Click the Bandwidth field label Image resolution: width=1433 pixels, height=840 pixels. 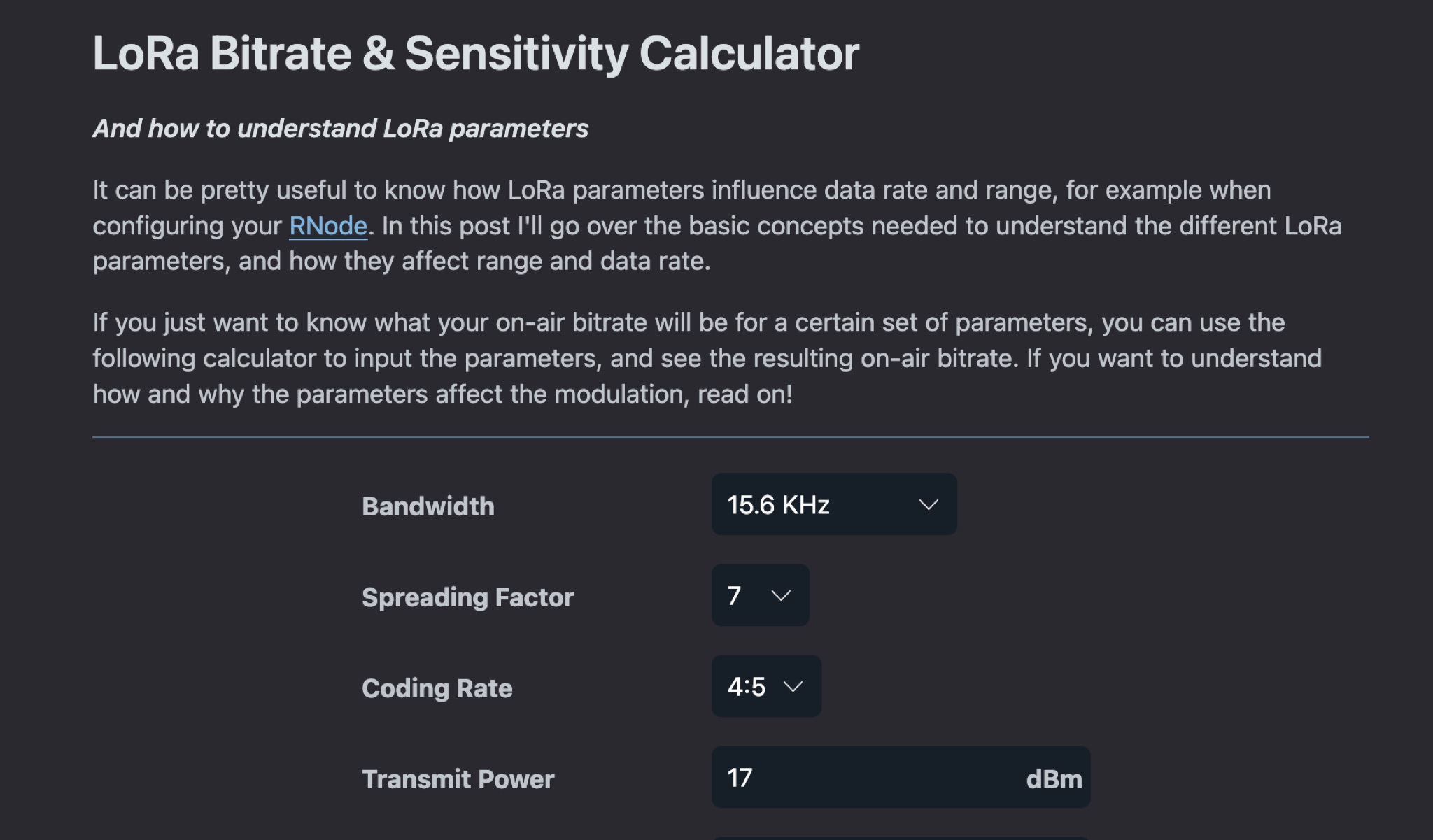[428, 506]
